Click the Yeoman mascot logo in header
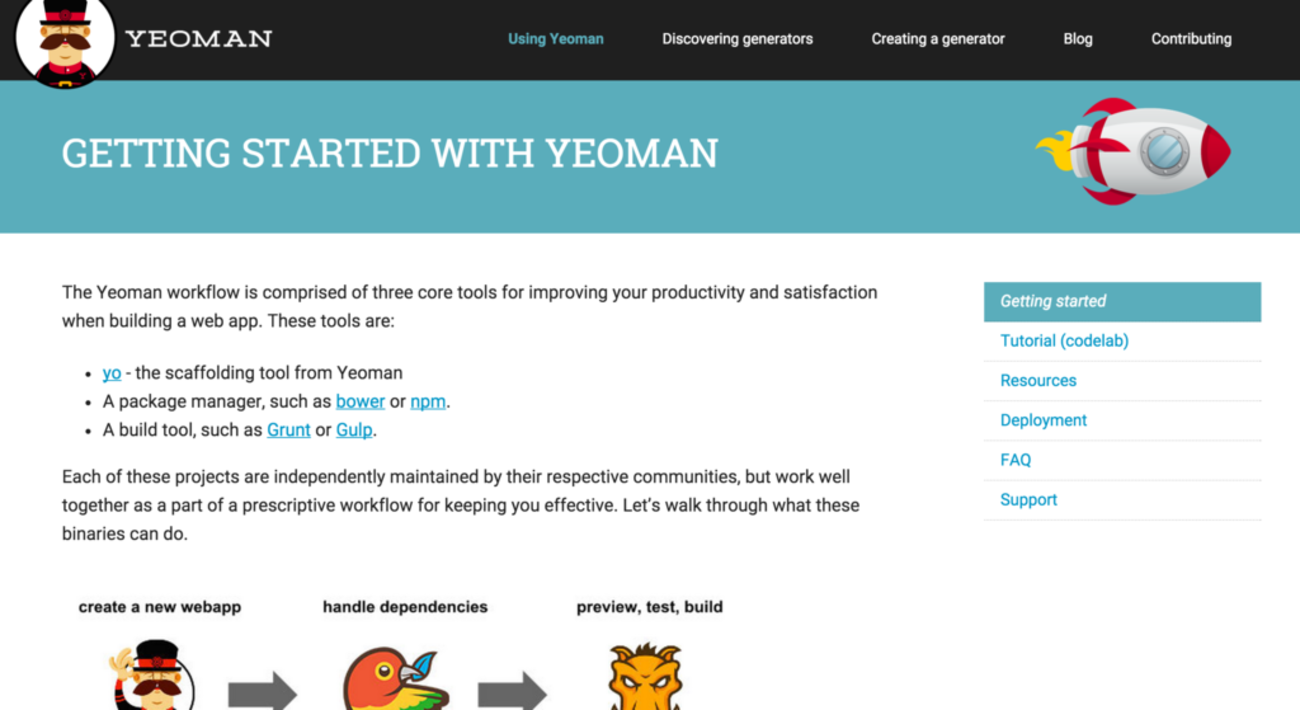 [65, 42]
